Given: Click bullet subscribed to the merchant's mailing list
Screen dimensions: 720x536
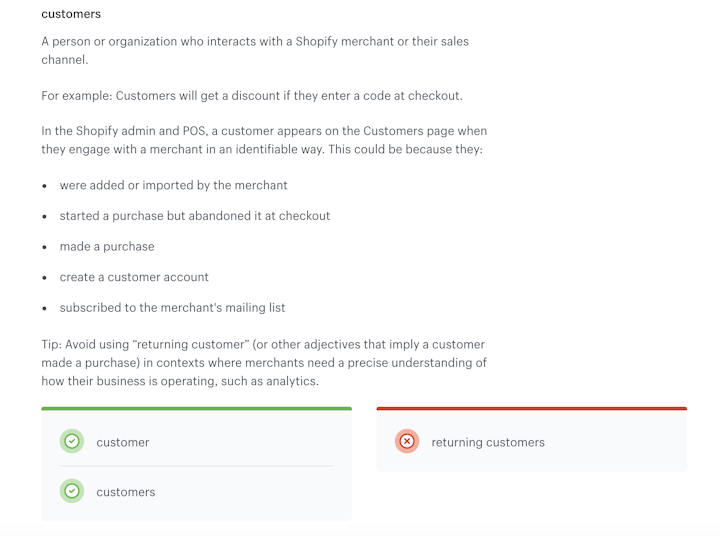Looking at the screenshot, I should (x=172, y=308).
